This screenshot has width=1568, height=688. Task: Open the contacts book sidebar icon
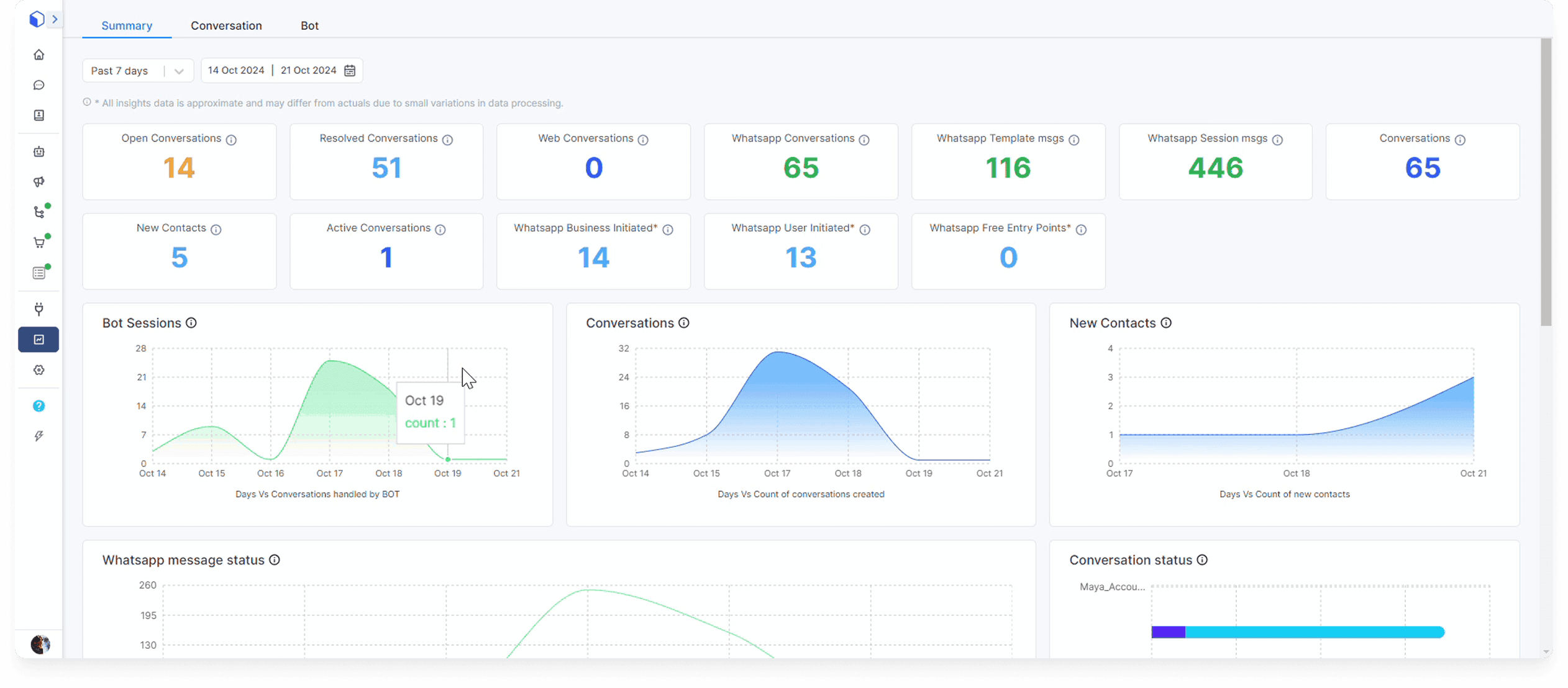[39, 115]
